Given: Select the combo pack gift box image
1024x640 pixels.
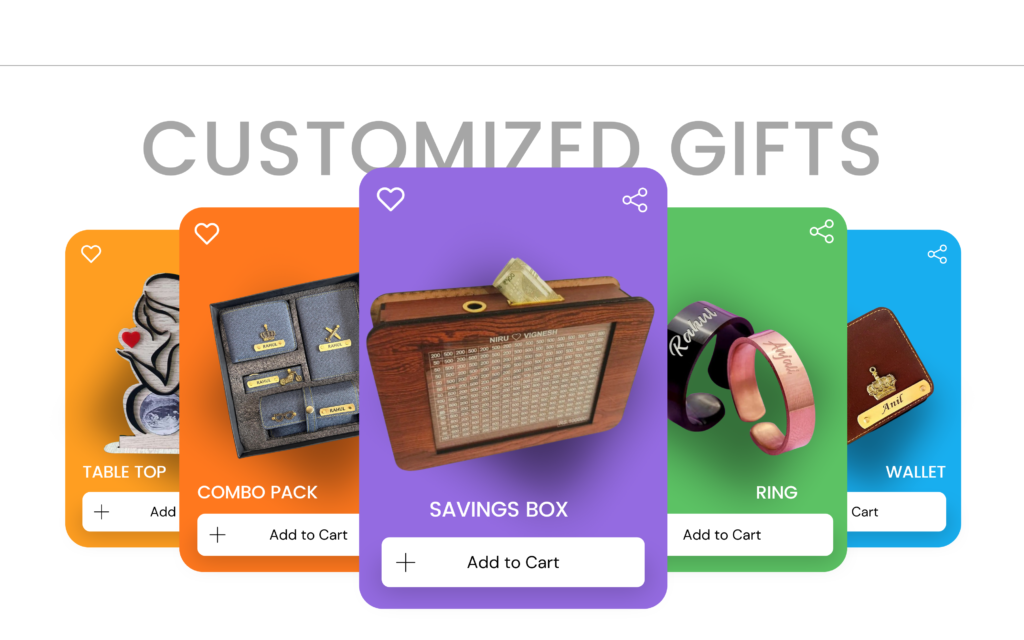Looking at the screenshot, I should click(x=284, y=366).
